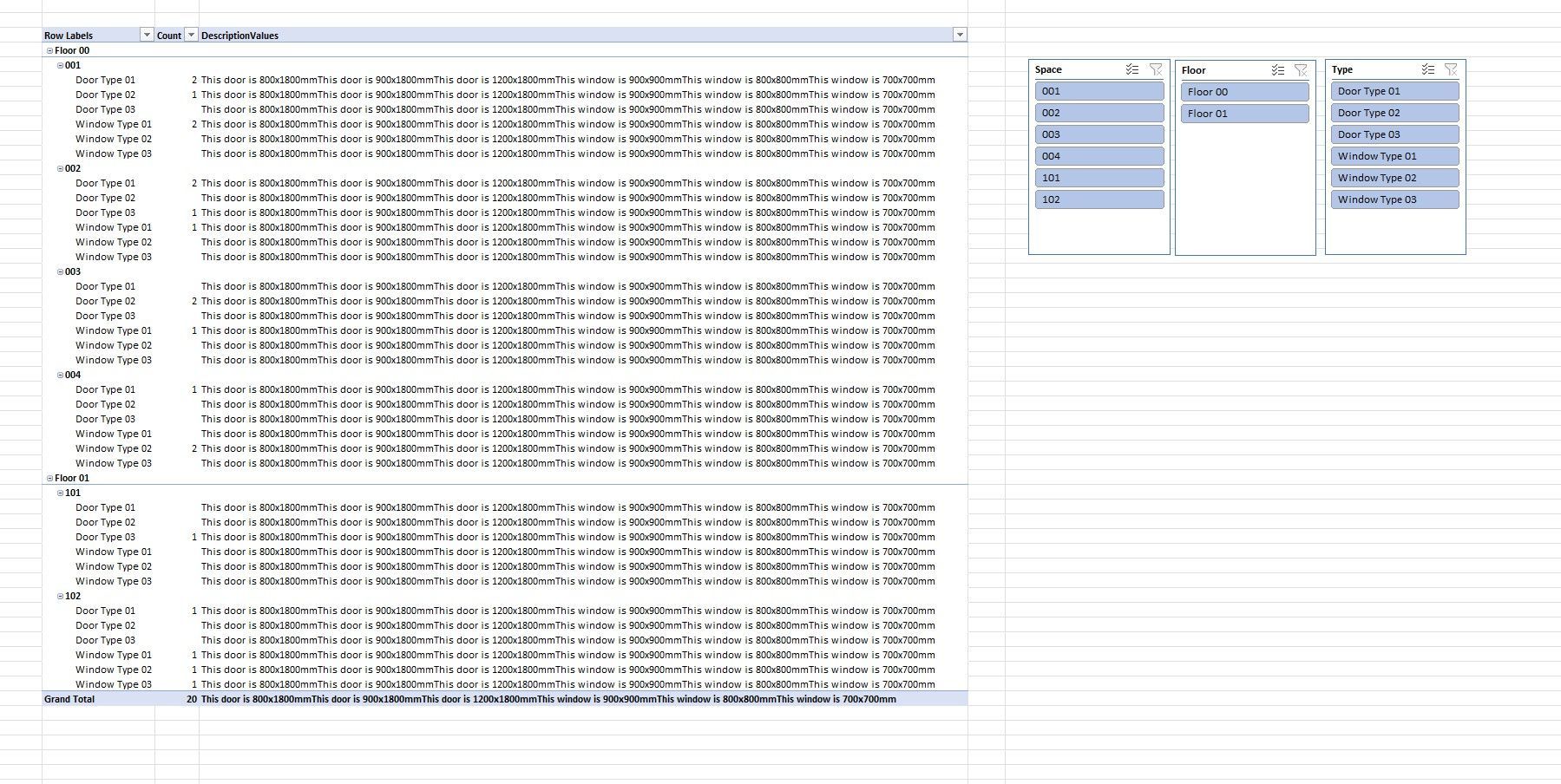The width and height of the screenshot is (1561, 784).
Task: Select the Grand Total label cell
Action: (x=98, y=699)
